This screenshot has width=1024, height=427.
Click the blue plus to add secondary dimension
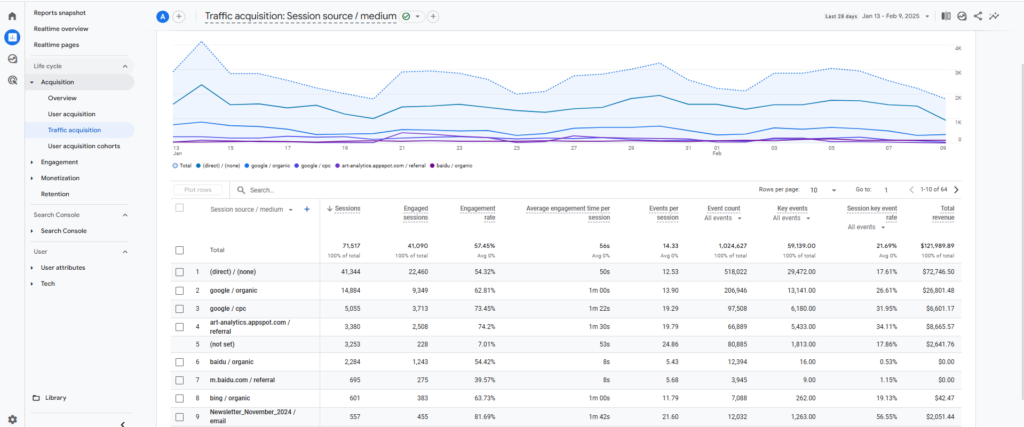307,209
